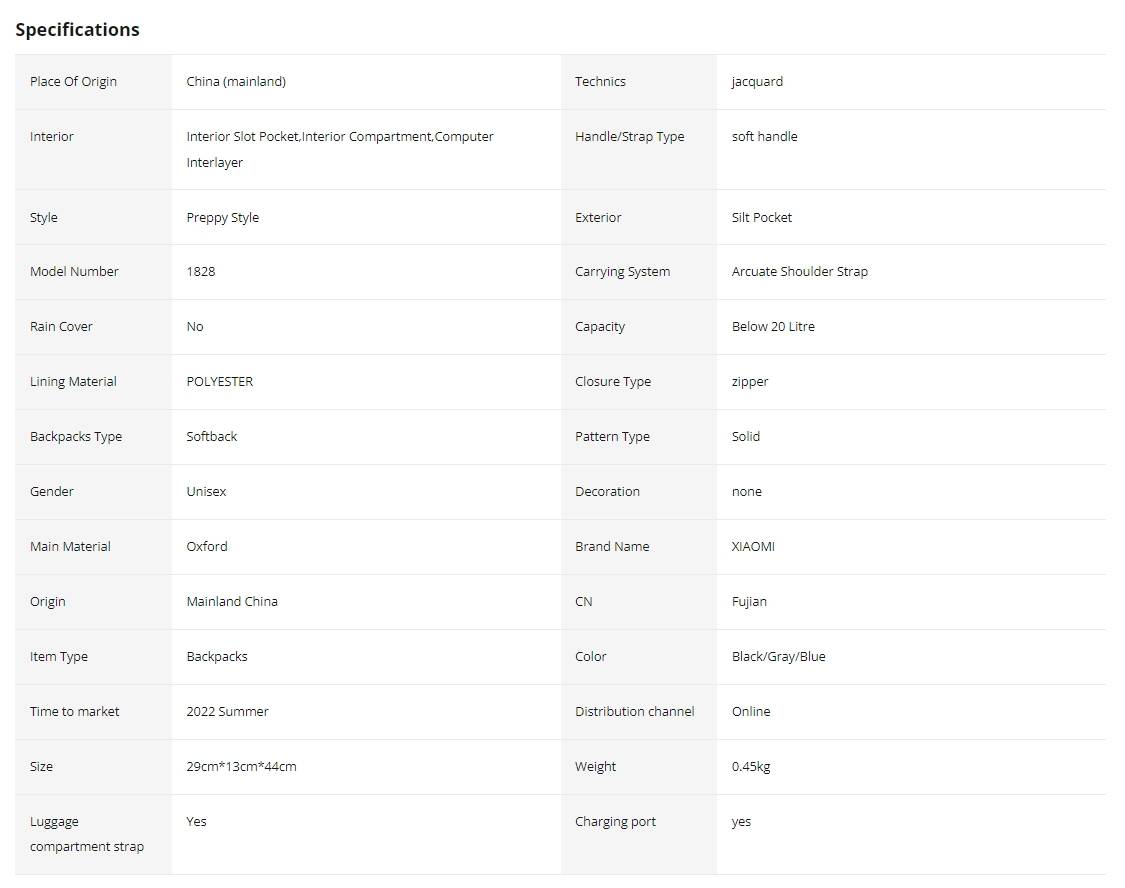Select the XIAOMI brand name value
Screen dimensions: 1125x888
[753, 547]
